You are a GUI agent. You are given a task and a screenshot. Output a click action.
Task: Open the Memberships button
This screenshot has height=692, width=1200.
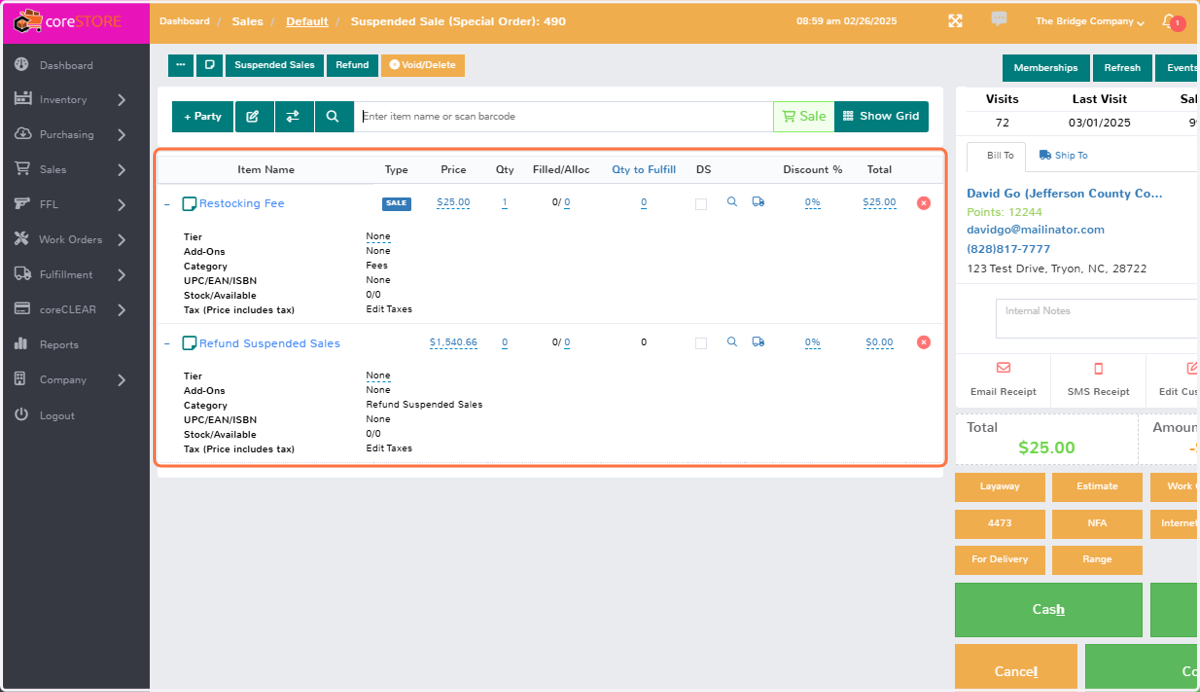1046,68
